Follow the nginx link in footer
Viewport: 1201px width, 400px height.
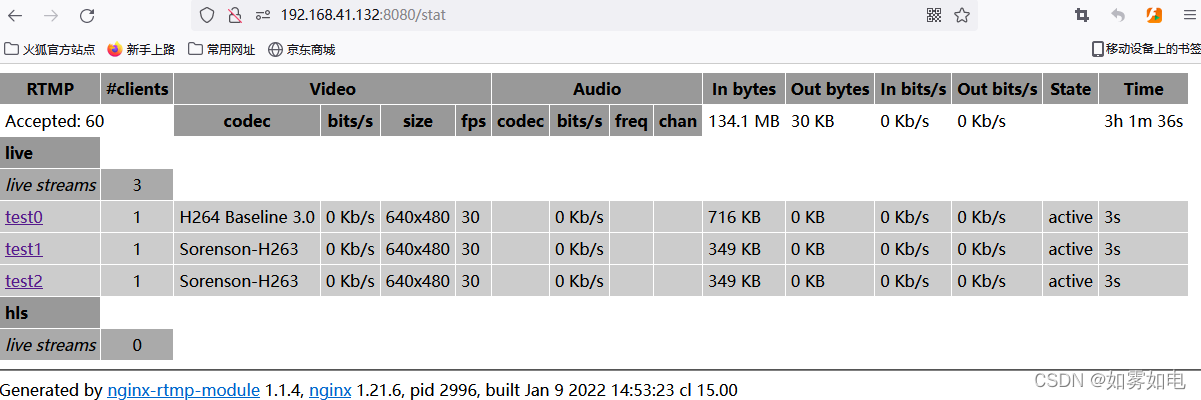[x=330, y=390]
